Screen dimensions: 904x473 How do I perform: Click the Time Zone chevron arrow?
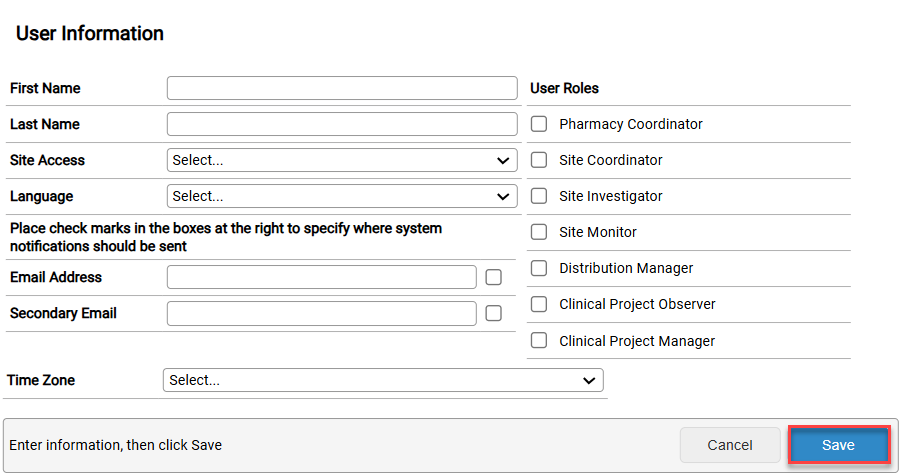coord(588,380)
